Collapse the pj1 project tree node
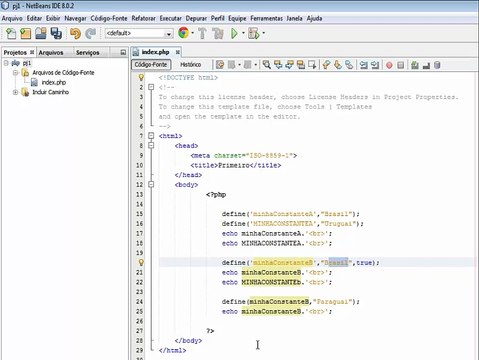Viewport: 479px width, 360px height. [x=6, y=63]
